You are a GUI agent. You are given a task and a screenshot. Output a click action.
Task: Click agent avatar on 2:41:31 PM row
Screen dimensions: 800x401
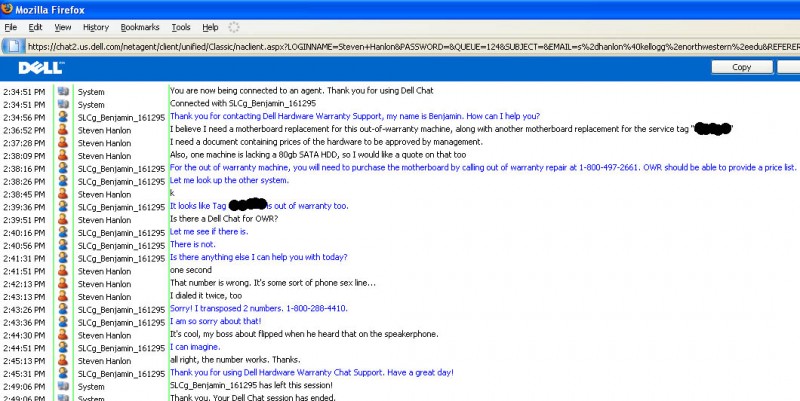coord(63,258)
